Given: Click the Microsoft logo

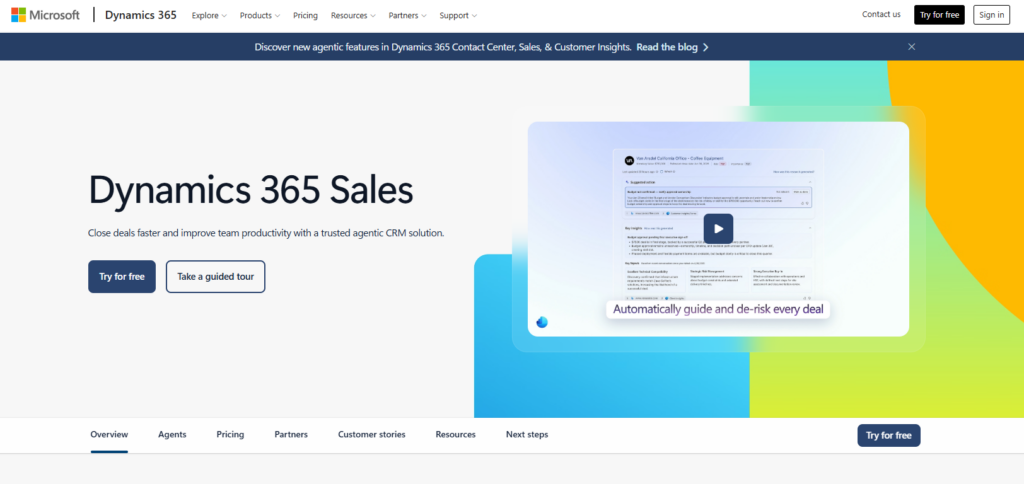Looking at the screenshot, I should (45, 15).
